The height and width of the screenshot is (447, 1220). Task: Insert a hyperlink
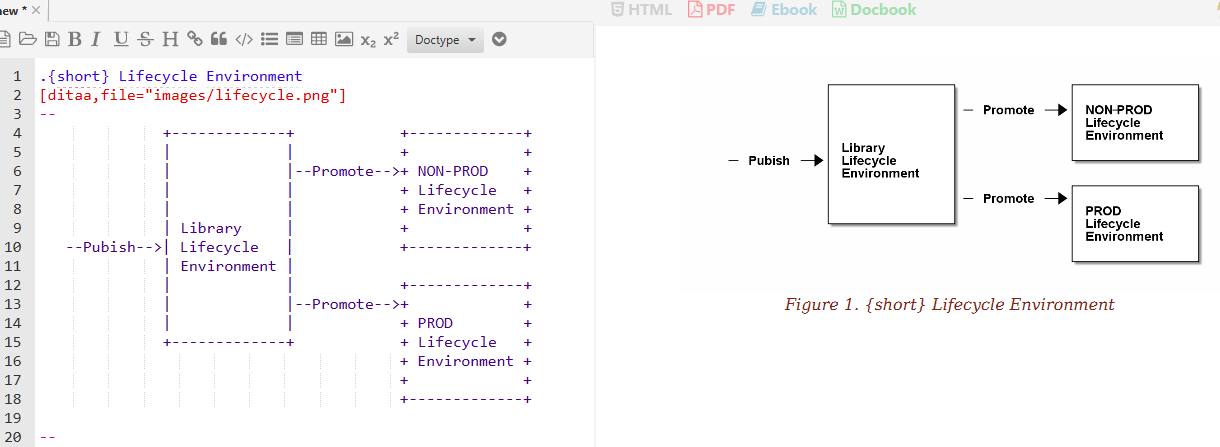point(194,40)
